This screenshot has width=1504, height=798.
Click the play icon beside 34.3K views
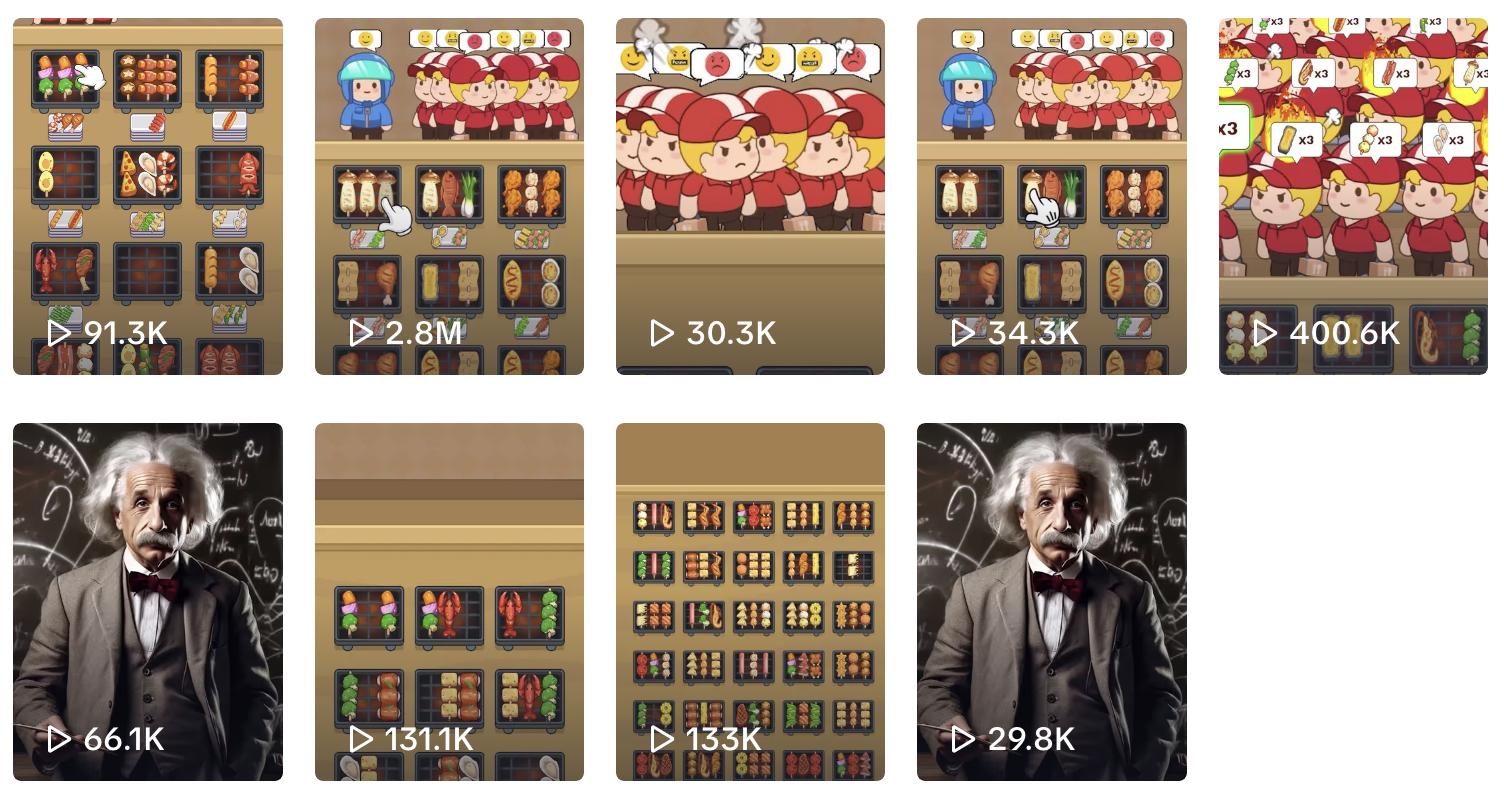(x=963, y=333)
